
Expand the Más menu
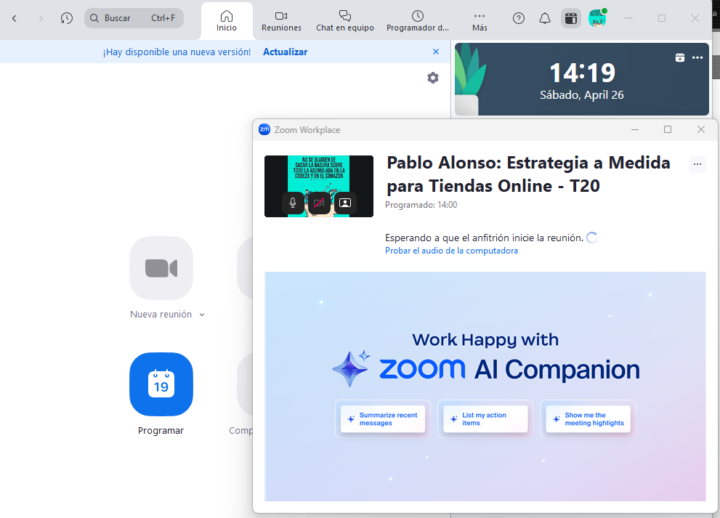479,21
